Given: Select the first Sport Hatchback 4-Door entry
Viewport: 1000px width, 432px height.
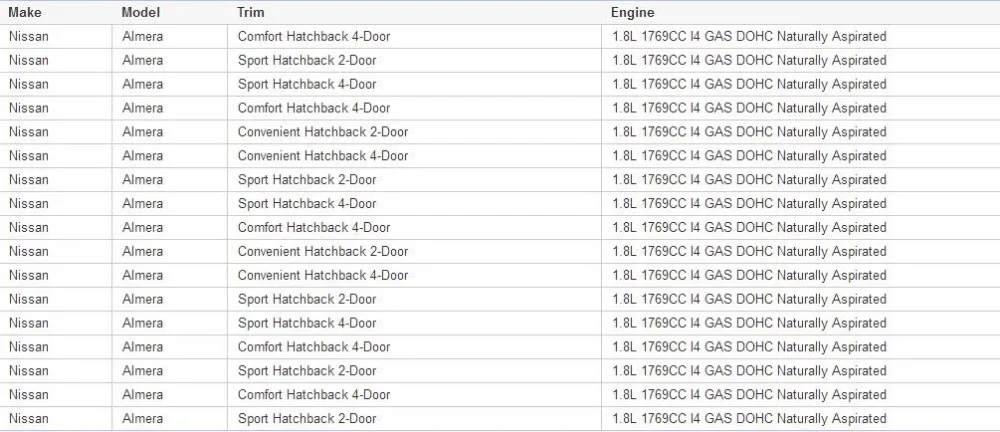Looking at the screenshot, I should coord(307,84).
